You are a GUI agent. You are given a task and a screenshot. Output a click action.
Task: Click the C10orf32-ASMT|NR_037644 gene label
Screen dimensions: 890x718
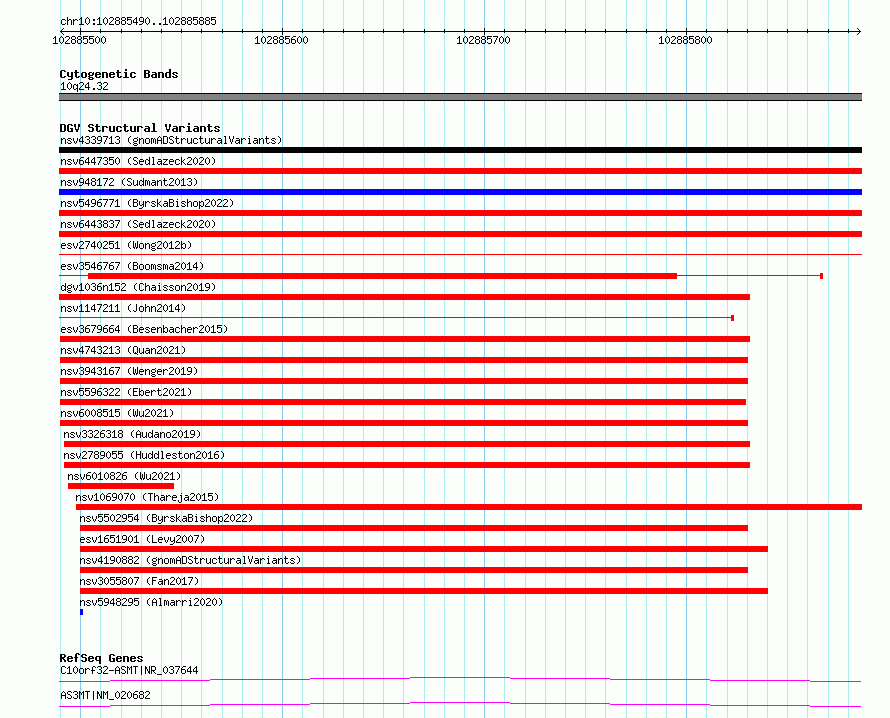click(129, 670)
